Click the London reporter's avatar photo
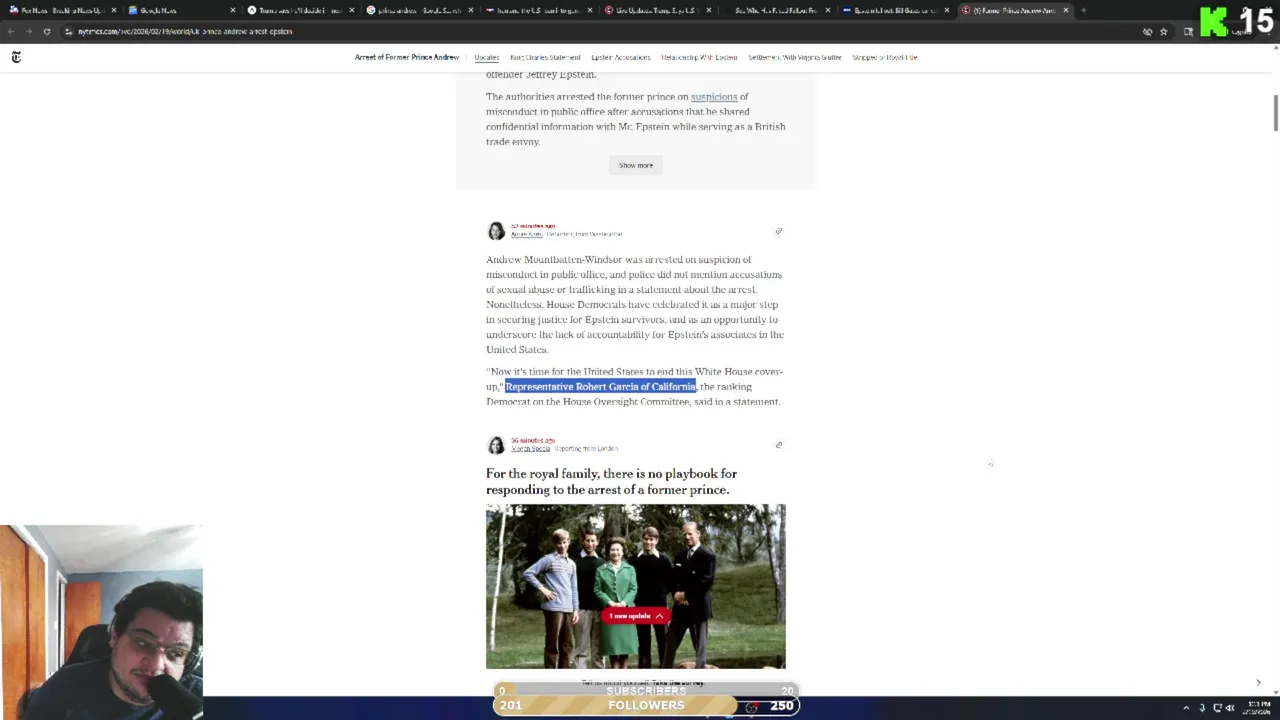 (x=496, y=445)
